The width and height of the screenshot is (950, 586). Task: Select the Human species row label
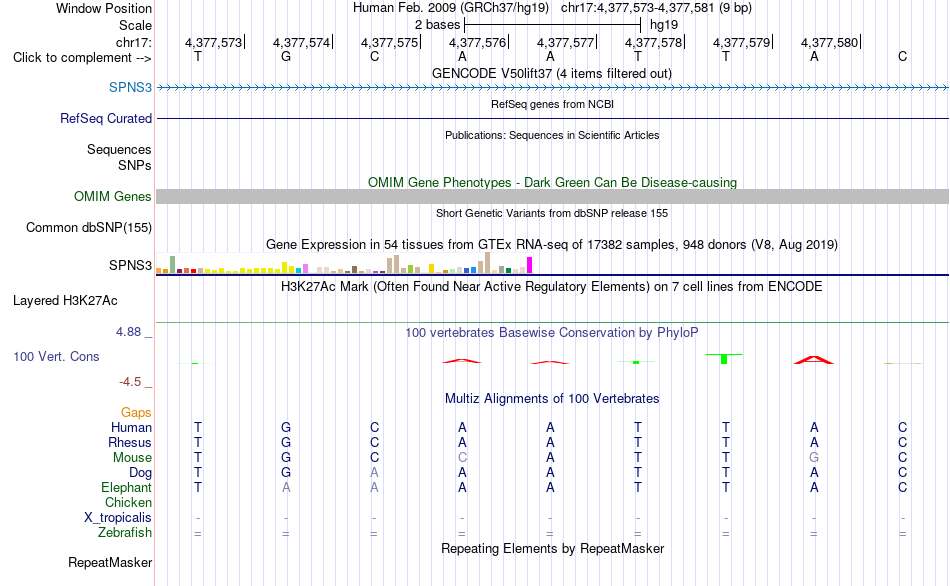pyautogui.click(x=131, y=428)
